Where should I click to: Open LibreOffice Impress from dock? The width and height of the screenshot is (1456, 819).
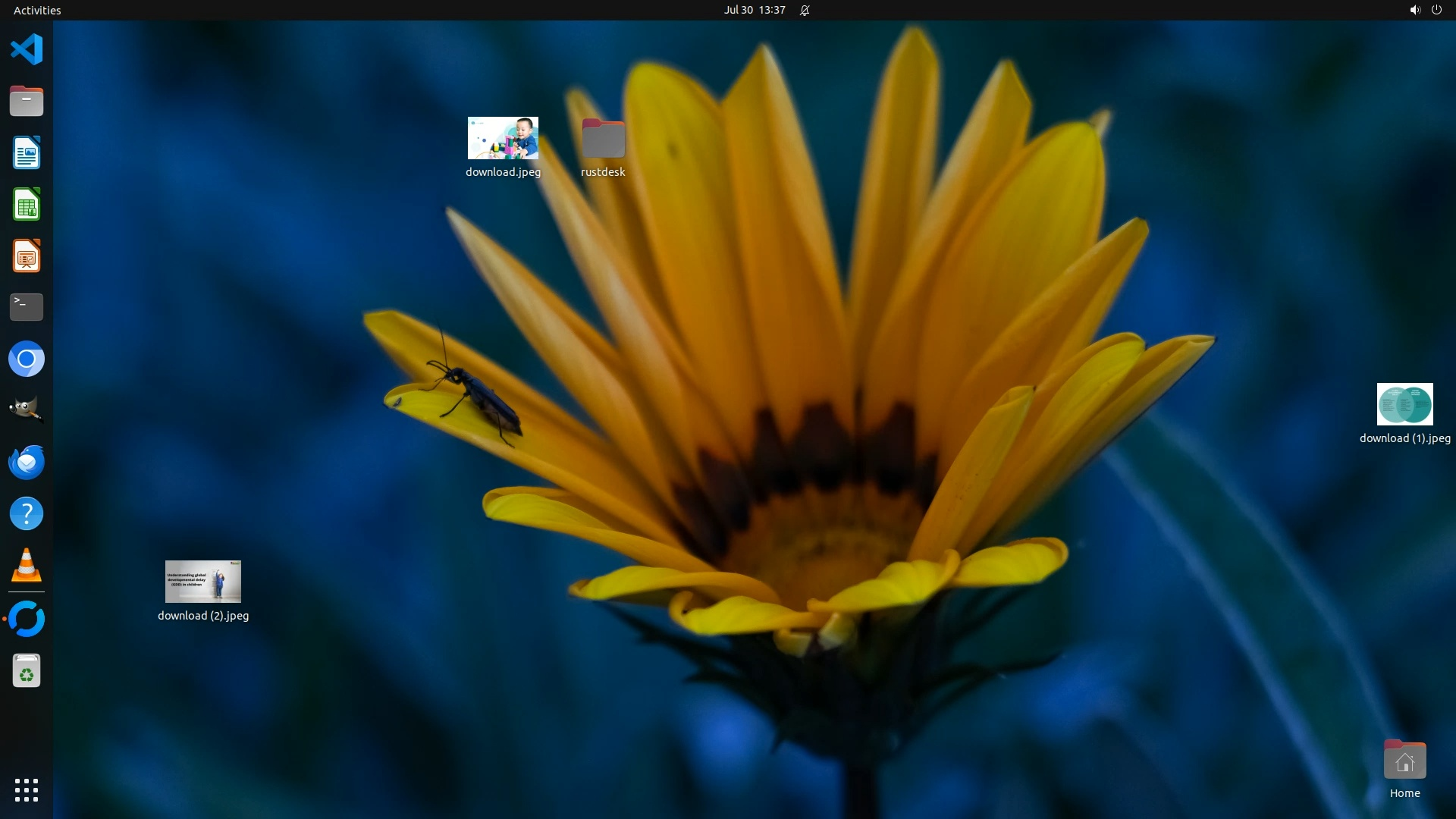click(x=27, y=256)
